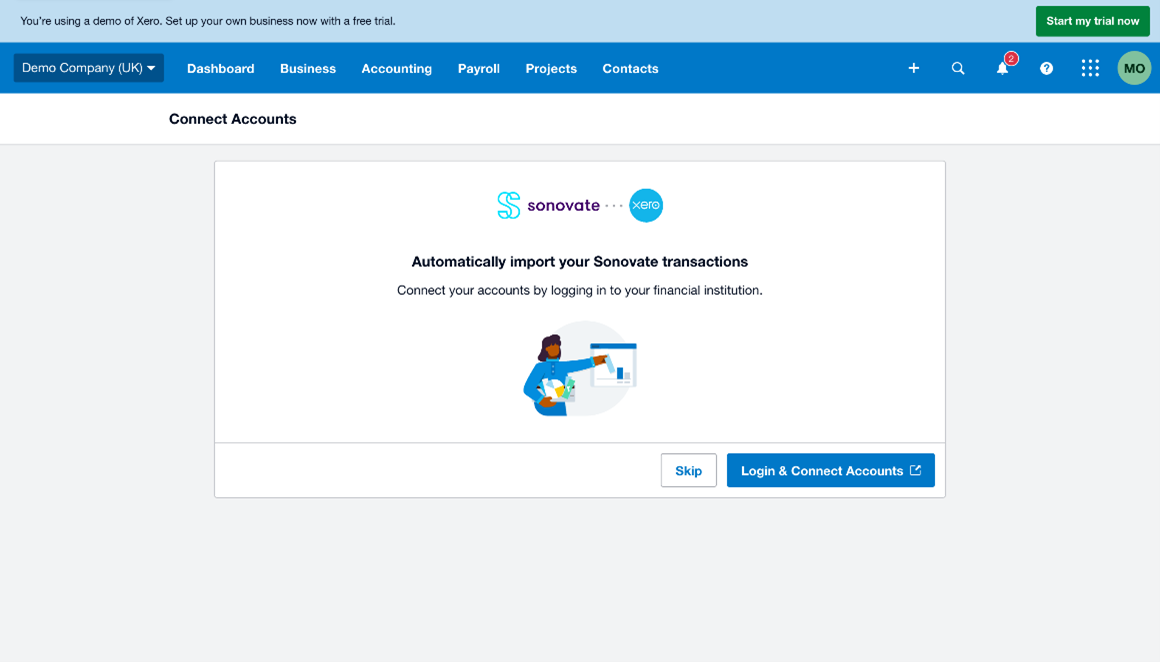View the red notification badge count
This screenshot has height=662, width=1160.
[1011, 59]
